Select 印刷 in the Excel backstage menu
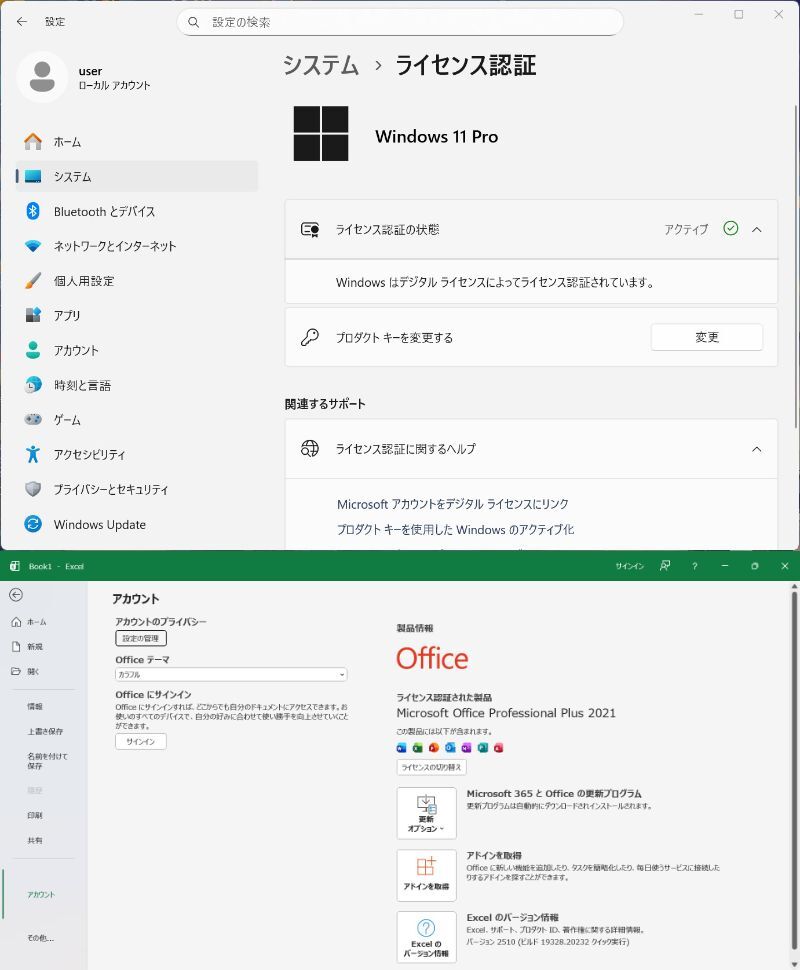This screenshot has height=970, width=800. (x=35, y=815)
